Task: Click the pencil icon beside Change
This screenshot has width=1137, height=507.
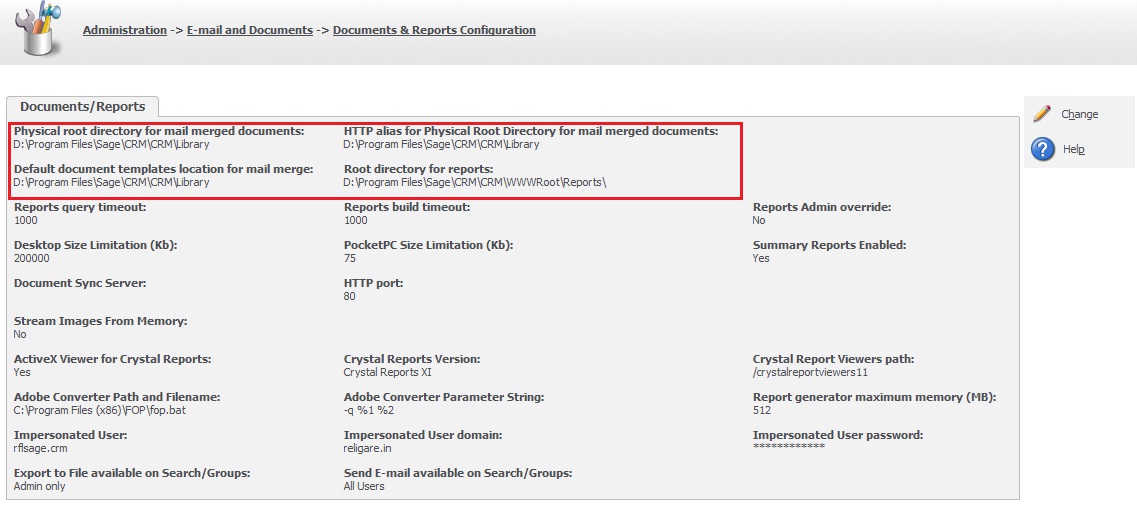Action: 1042,114
